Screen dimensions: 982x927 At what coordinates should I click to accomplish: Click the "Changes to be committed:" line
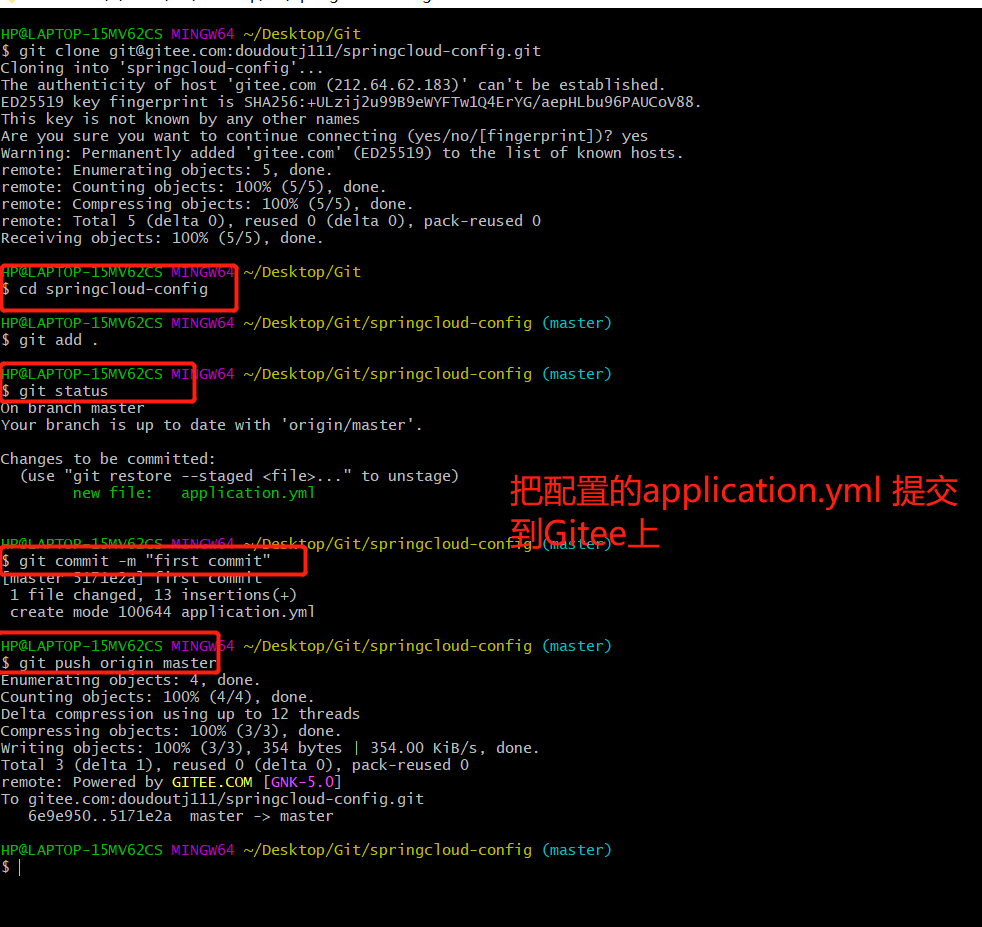click(x=108, y=458)
